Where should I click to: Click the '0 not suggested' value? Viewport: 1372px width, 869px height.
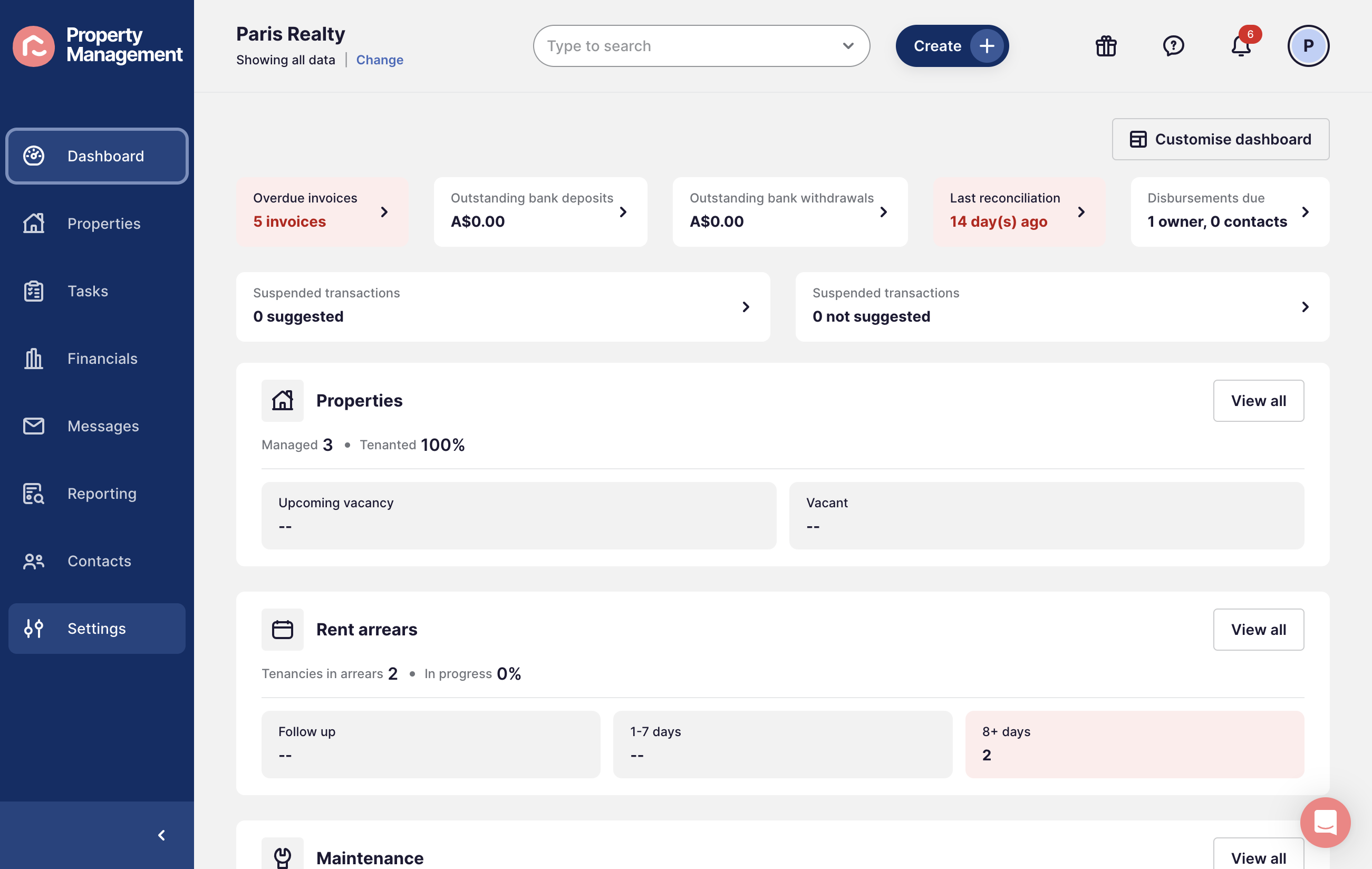[x=871, y=316]
